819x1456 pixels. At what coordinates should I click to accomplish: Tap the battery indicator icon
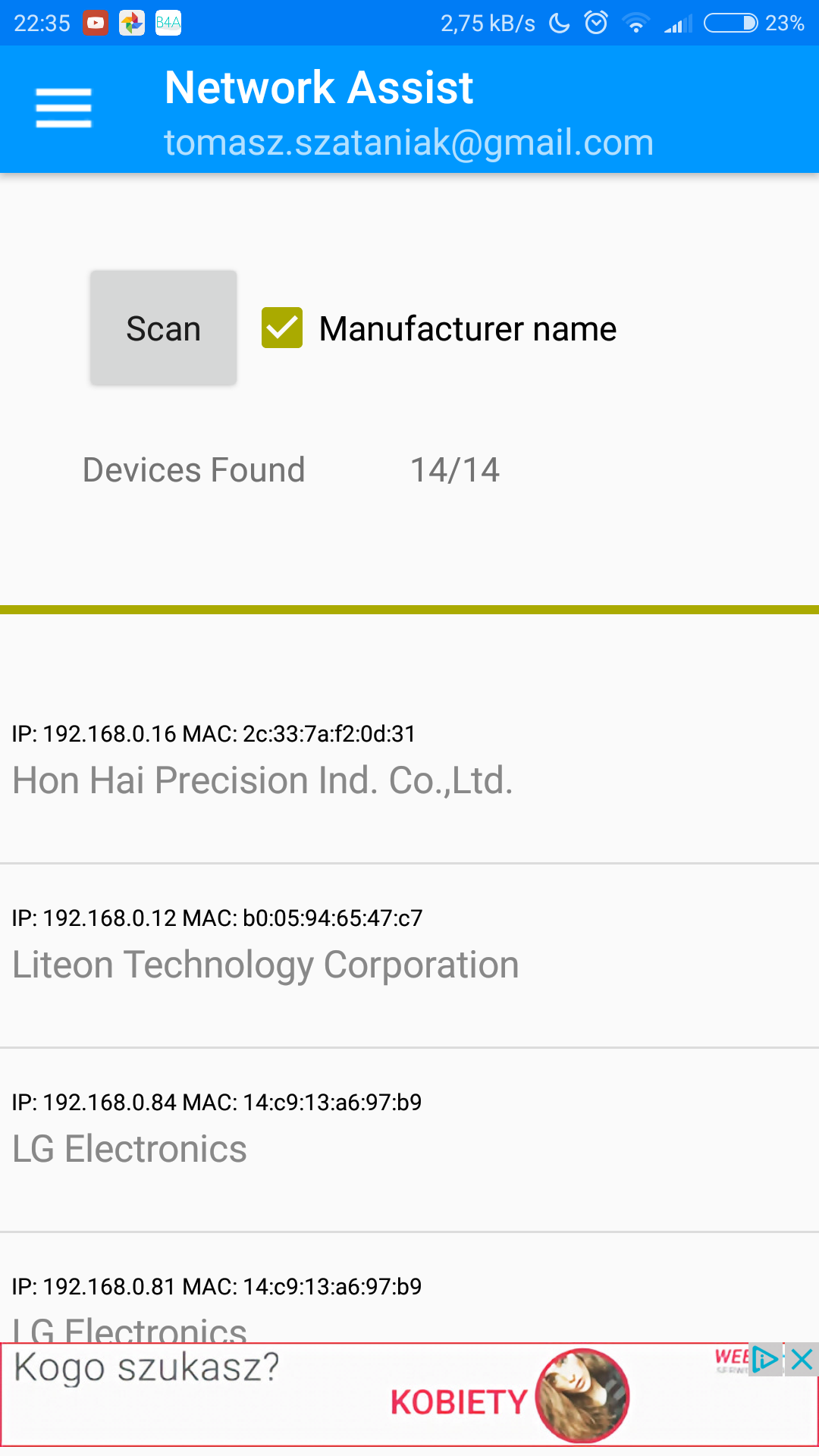pyautogui.click(x=730, y=24)
